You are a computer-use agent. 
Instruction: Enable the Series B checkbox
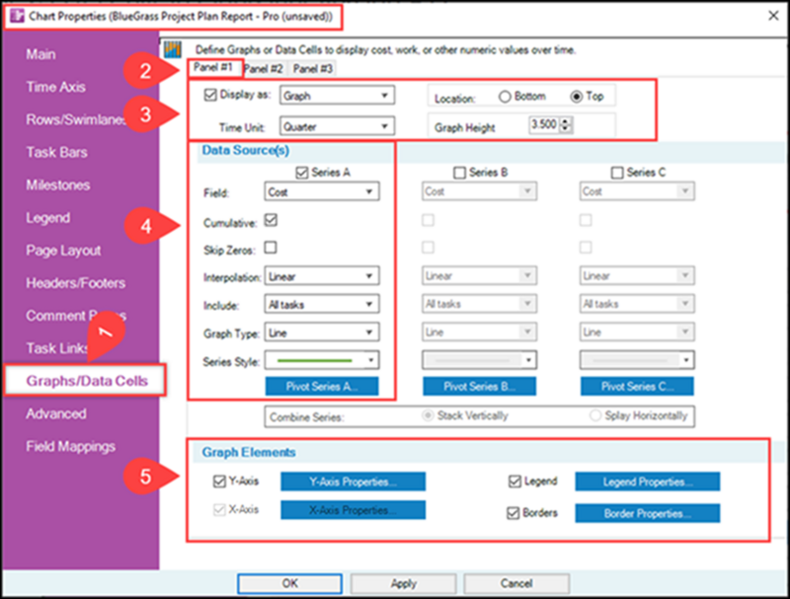(459, 173)
